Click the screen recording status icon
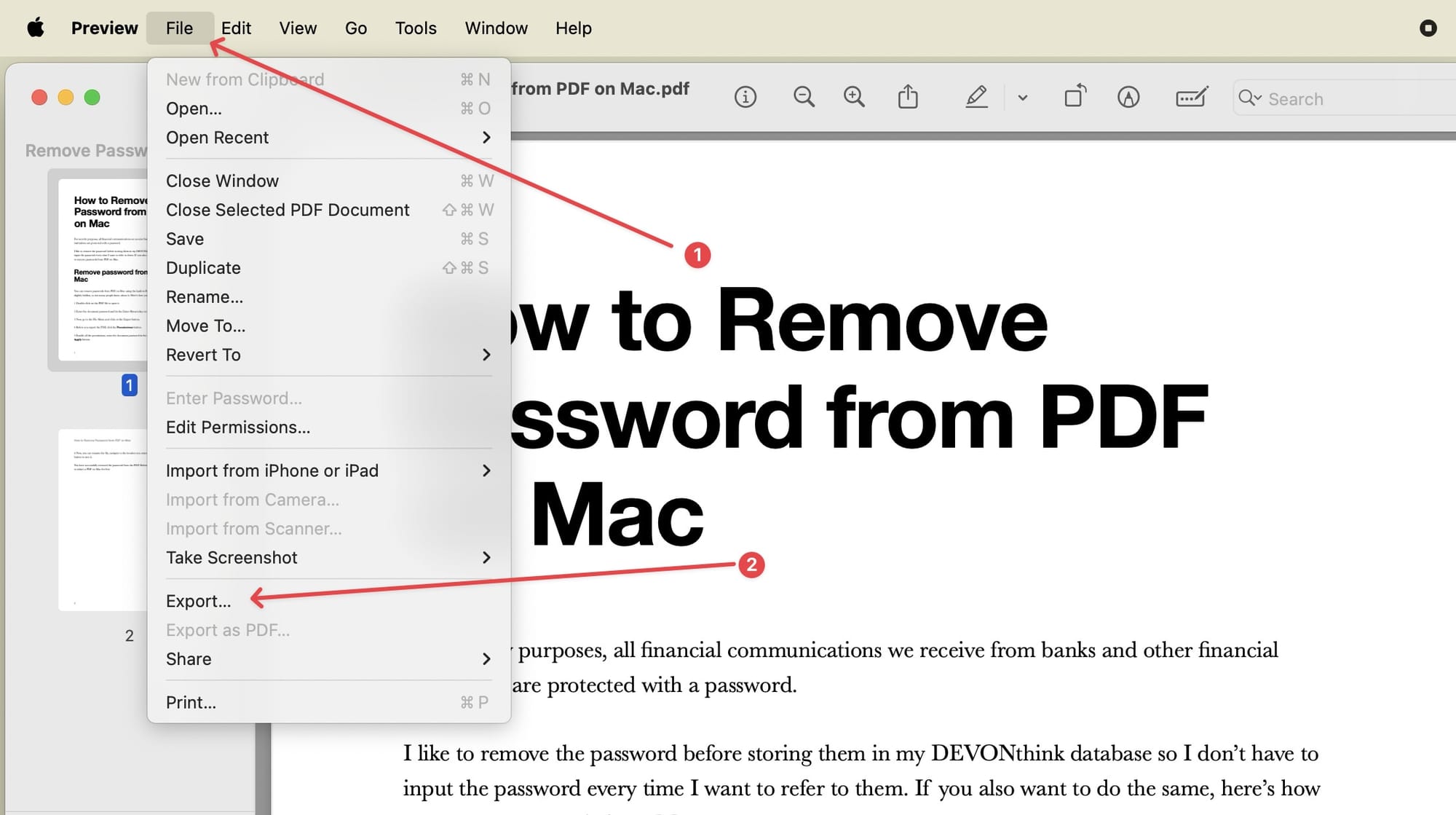The image size is (1456, 815). [x=1428, y=28]
